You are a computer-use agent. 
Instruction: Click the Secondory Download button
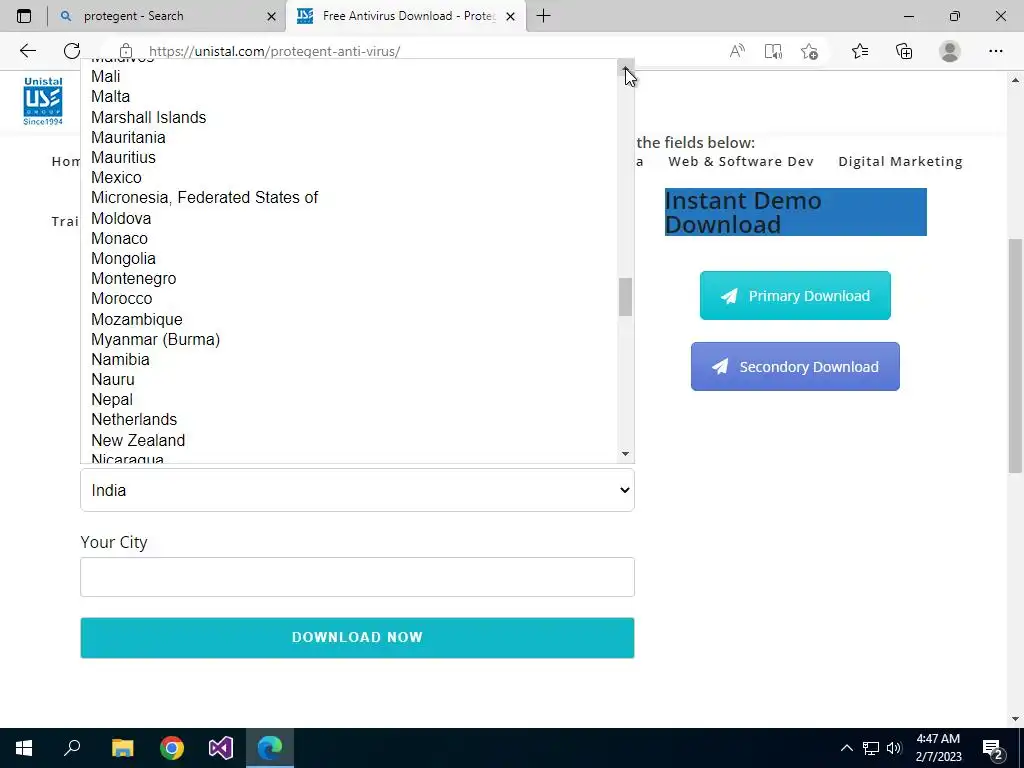tap(795, 366)
